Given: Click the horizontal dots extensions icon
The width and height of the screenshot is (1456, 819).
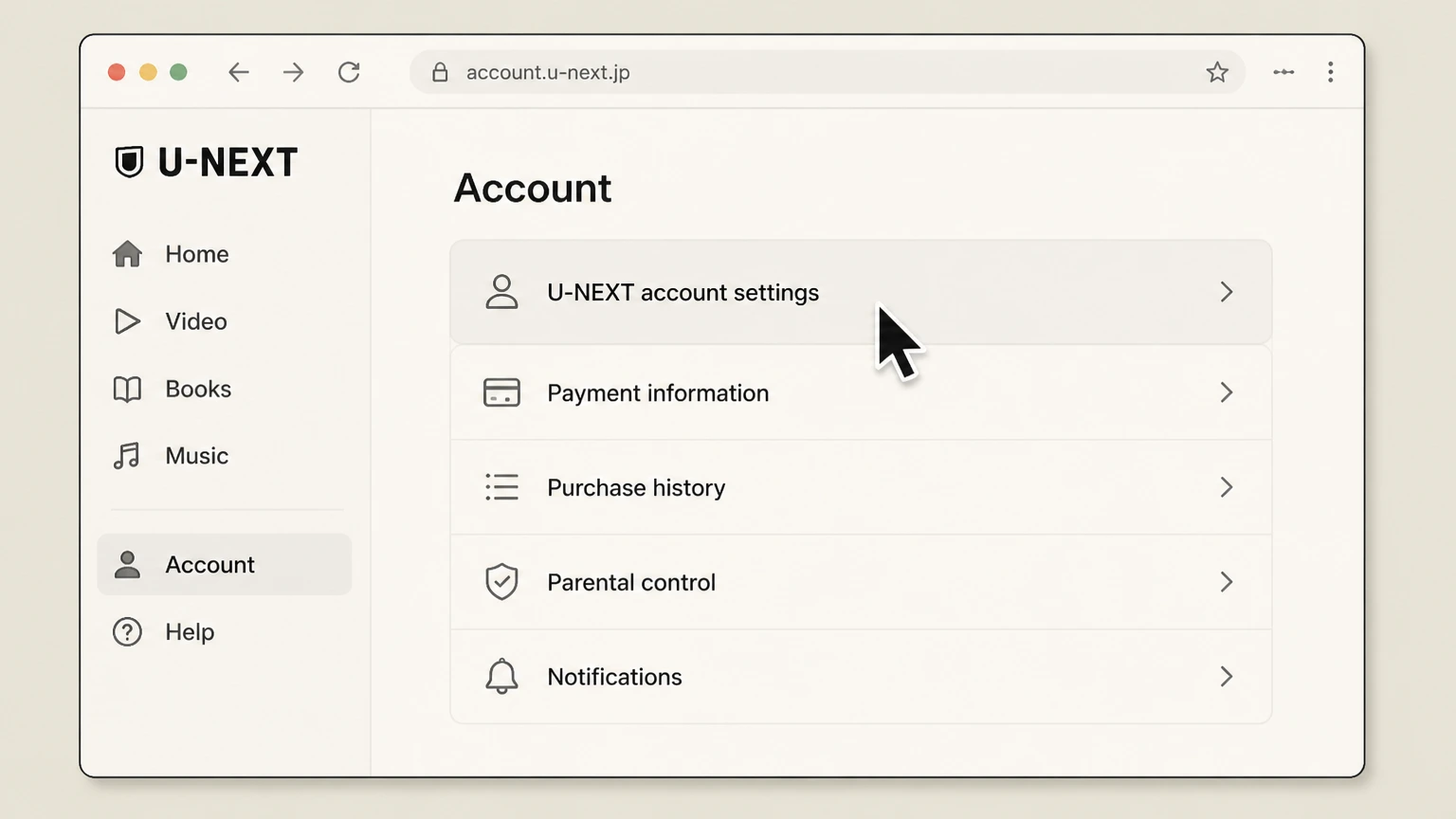Looking at the screenshot, I should click(1283, 72).
